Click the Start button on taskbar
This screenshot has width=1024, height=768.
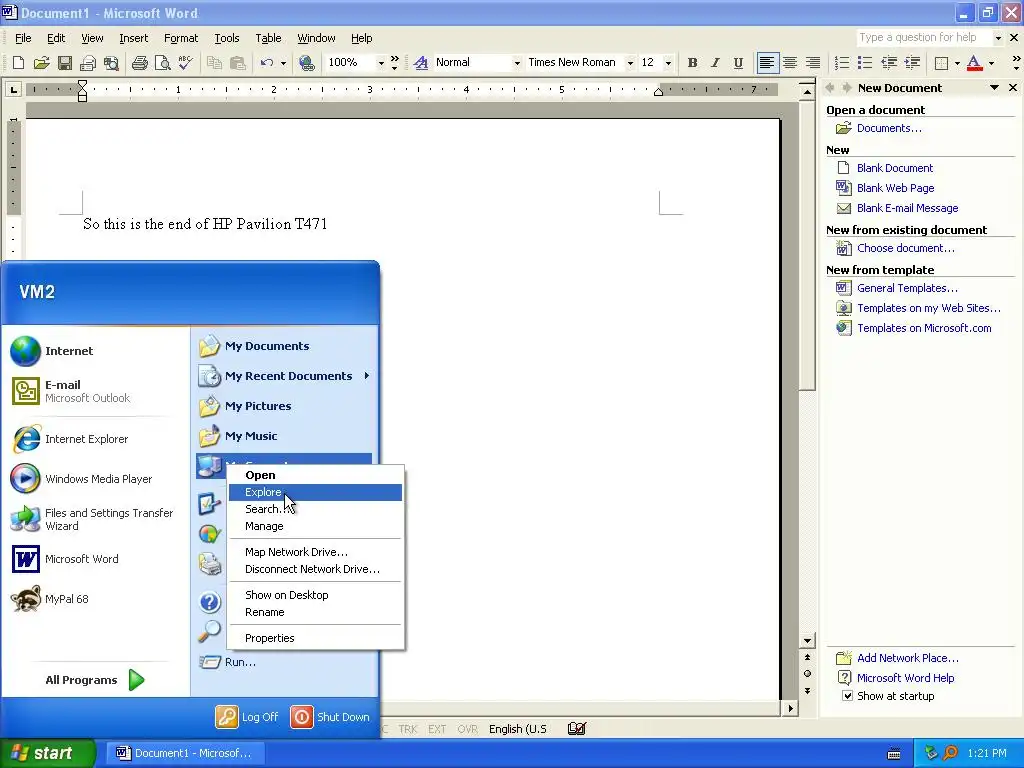pyautogui.click(x=48, y=753)
